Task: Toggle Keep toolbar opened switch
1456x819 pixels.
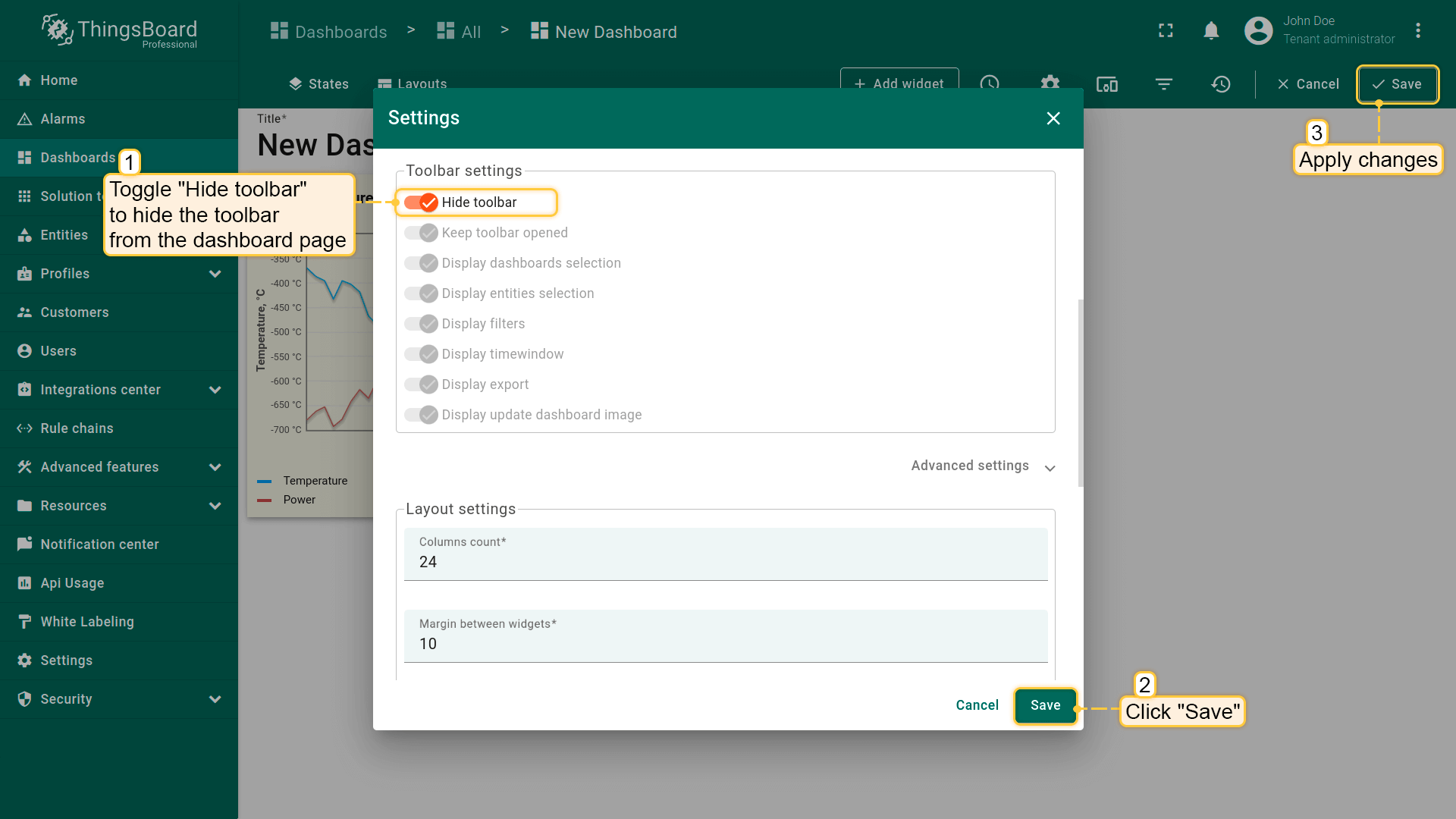Action: coord(421,233)
